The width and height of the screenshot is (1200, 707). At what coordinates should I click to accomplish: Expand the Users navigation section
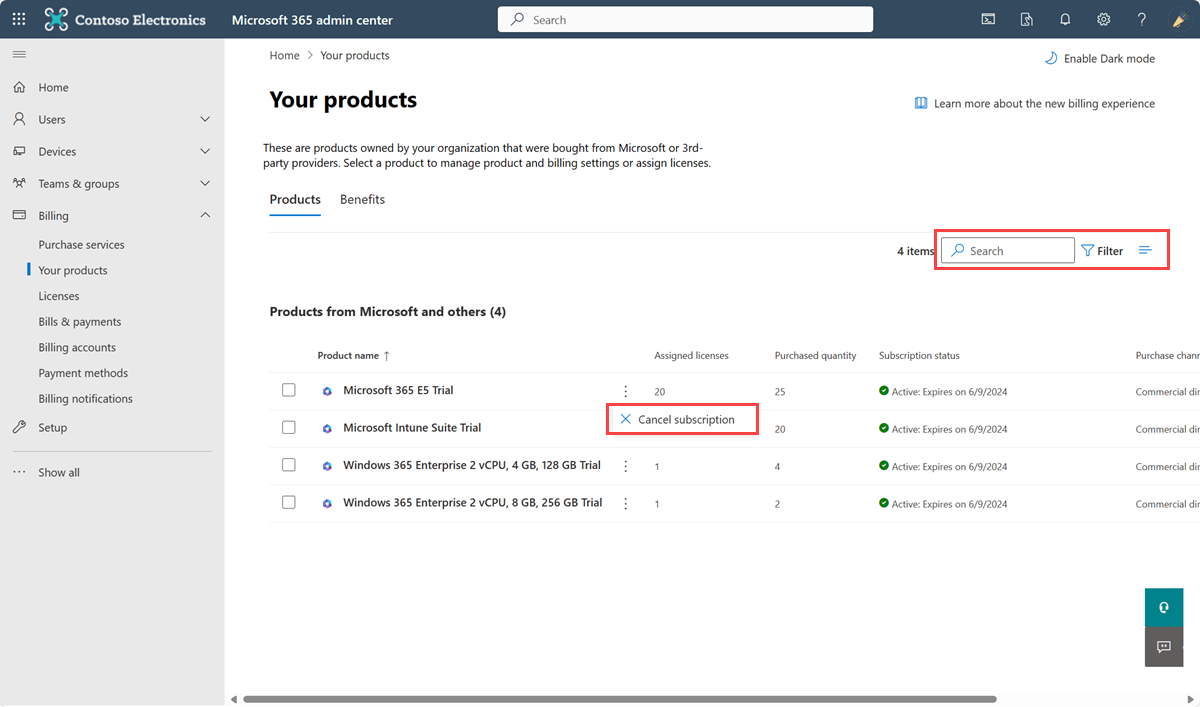pyautogui.click(x=205, y=119)
